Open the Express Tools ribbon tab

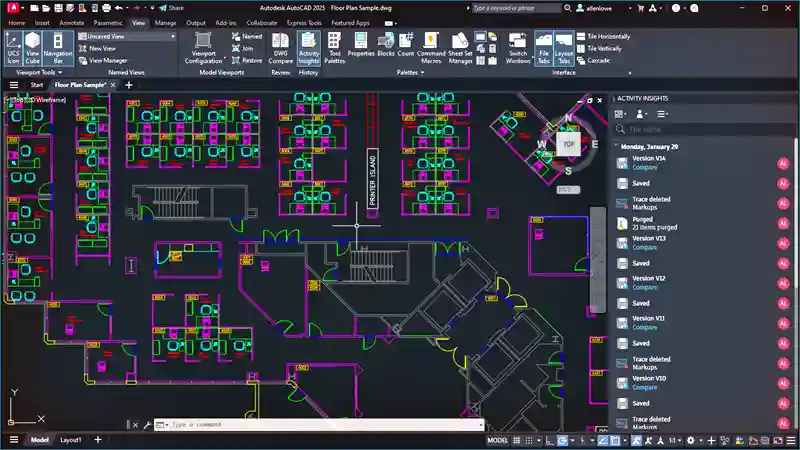coord(304,23)
